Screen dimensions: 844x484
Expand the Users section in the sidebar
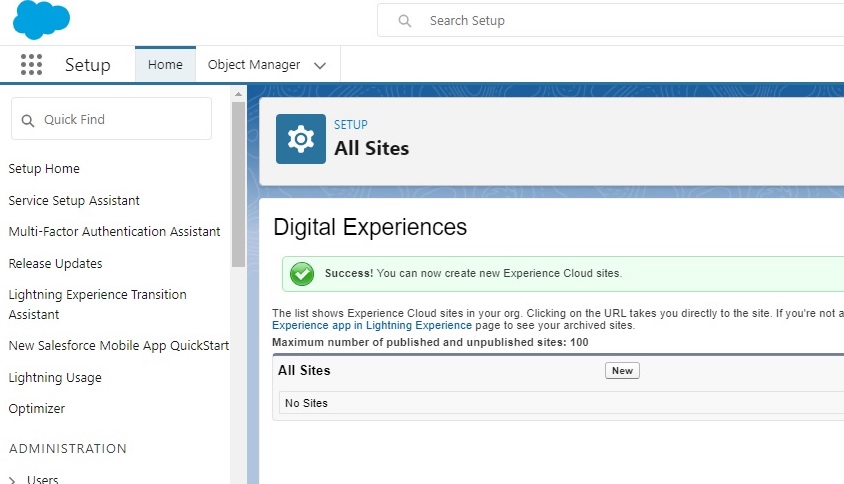pos(12,480)
